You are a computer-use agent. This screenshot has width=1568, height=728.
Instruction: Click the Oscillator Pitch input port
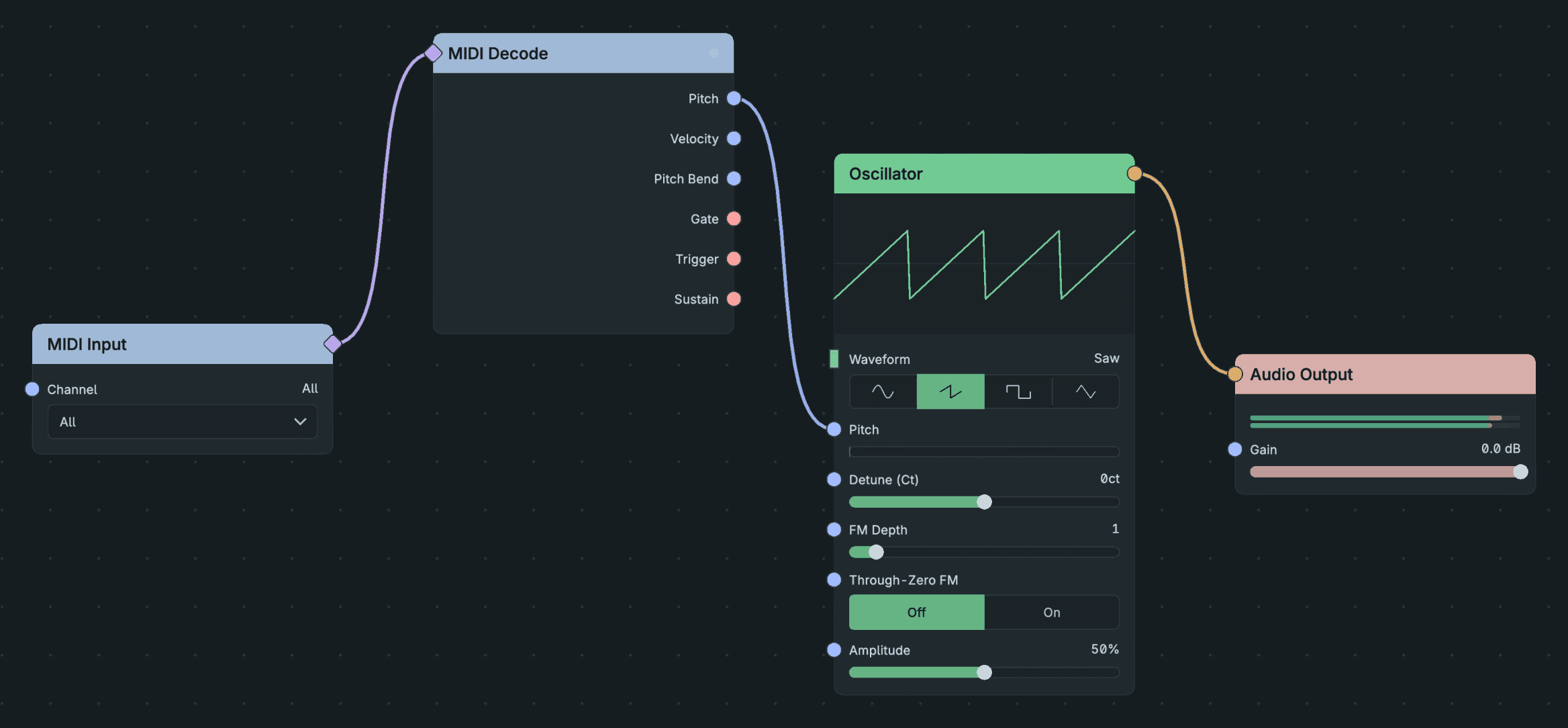click(834, 429)
